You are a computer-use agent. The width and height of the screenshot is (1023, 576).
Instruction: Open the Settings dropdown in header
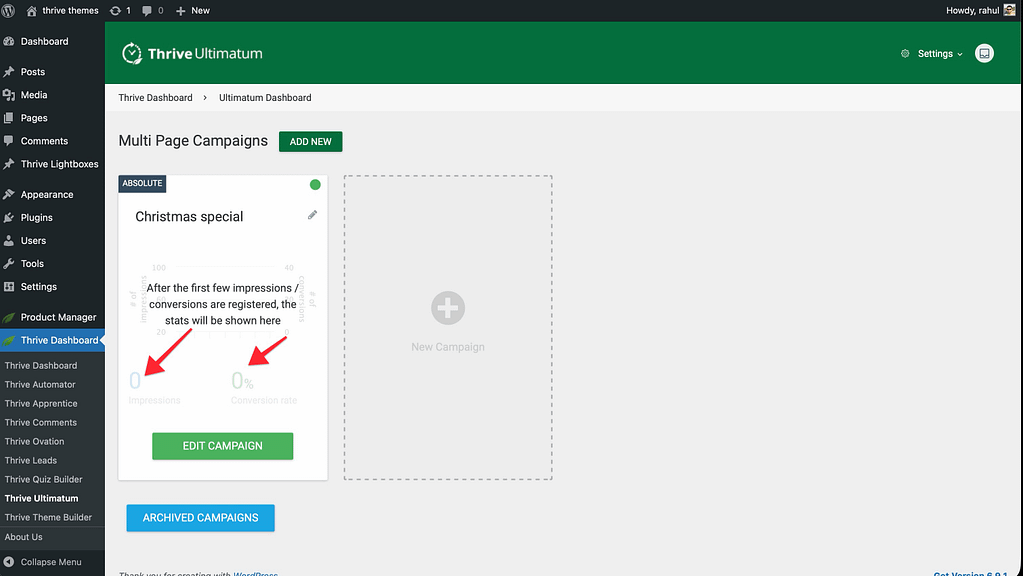coord(932,54)
